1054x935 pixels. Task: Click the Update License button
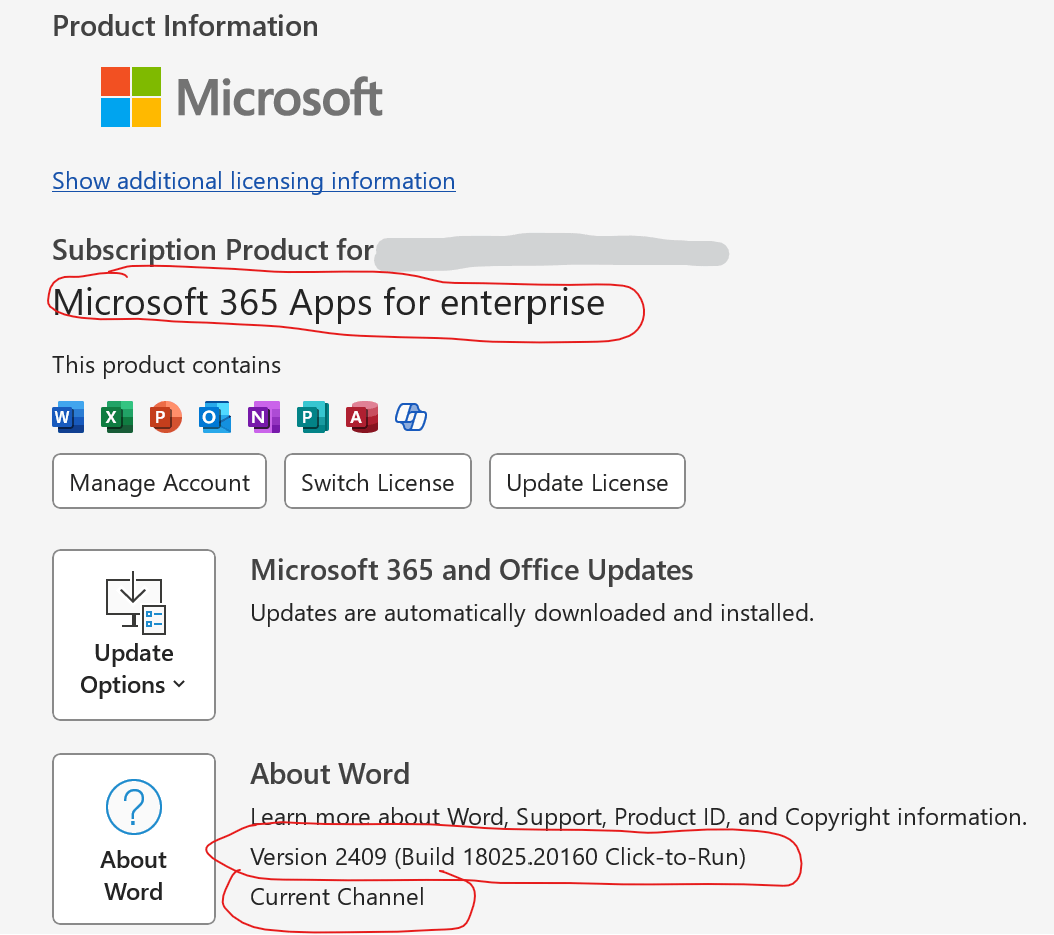click(587, 481)
